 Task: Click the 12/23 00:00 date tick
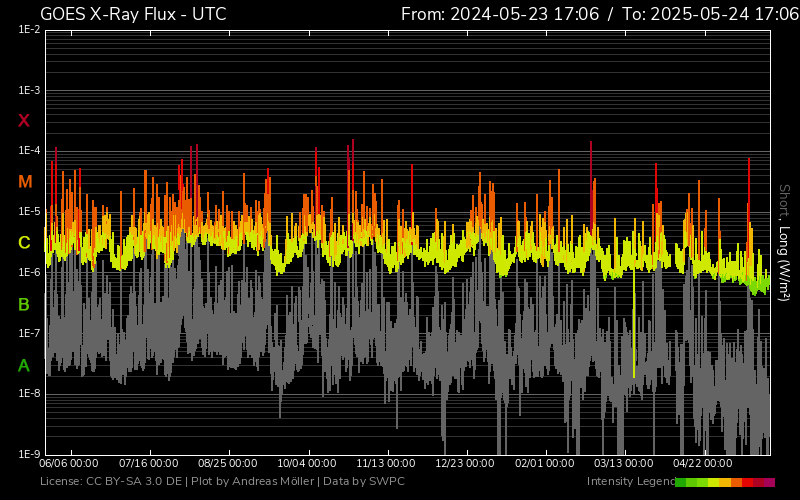(465, 464)
